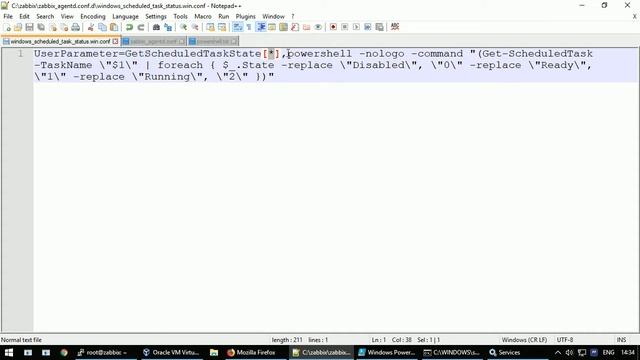Open the user defined language dialog
Viewport: 640px width, 360px height.
(272, 27)
